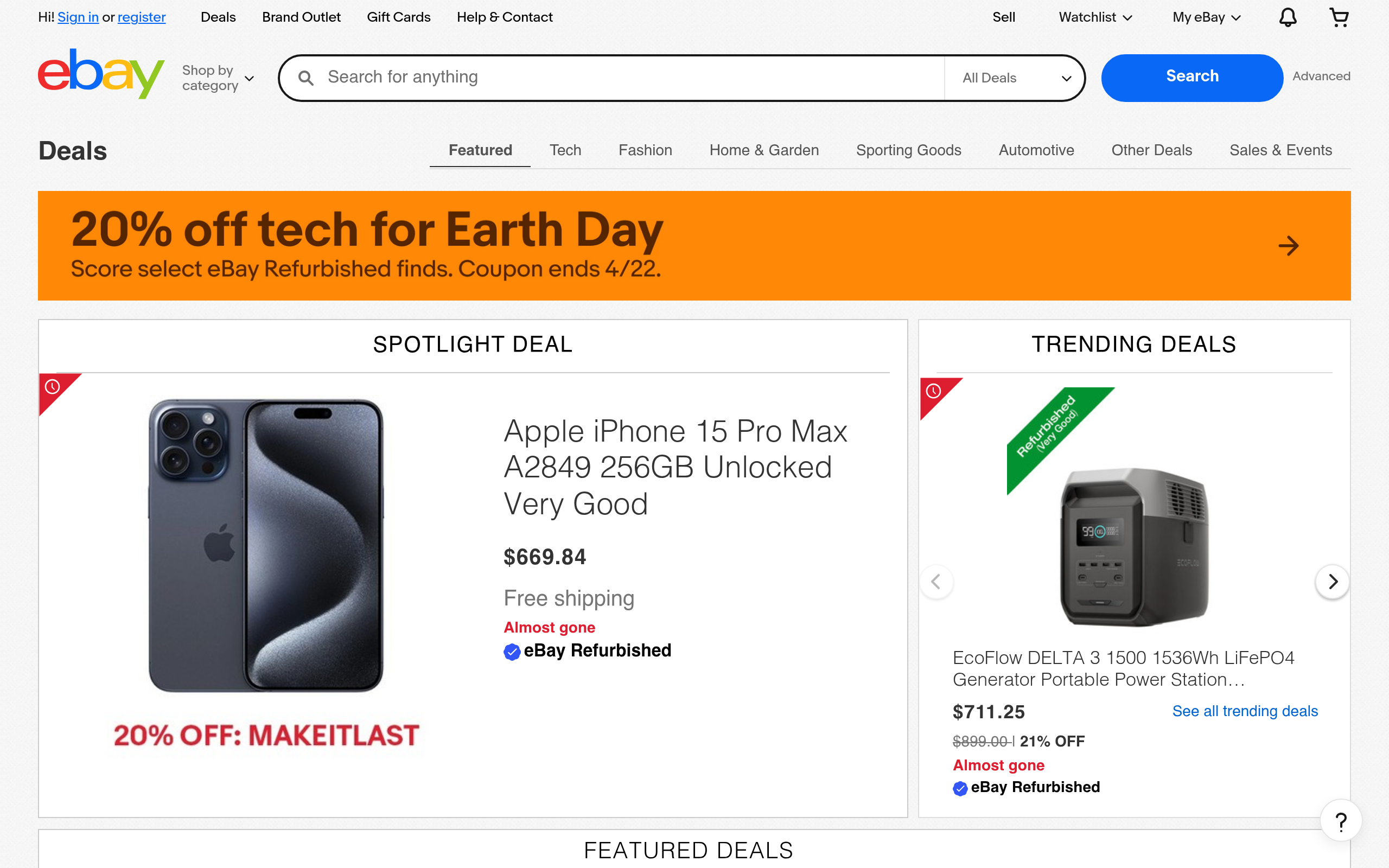Open the shopping cart
The image size is (1389, 868).
[1339, 17]
